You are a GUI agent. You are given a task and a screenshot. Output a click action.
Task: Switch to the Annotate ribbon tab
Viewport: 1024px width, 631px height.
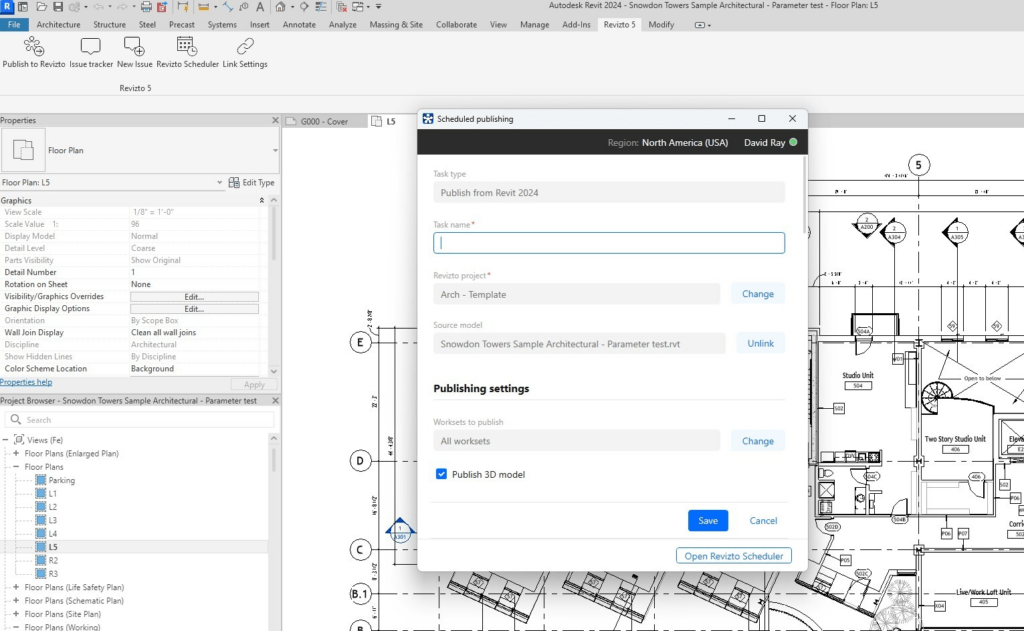(x=299, y=25)
